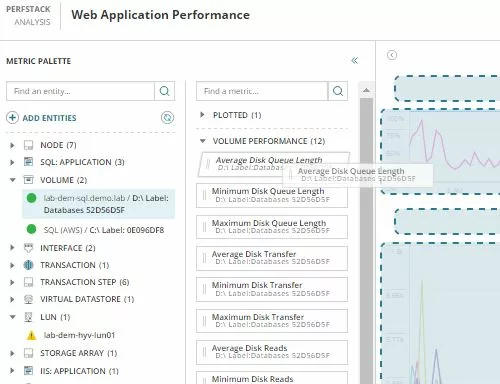The height and width of the screenshot is (384, 500).
Task: Select Minimum Disk Transfer metric
Action: [x=272, y=289]
